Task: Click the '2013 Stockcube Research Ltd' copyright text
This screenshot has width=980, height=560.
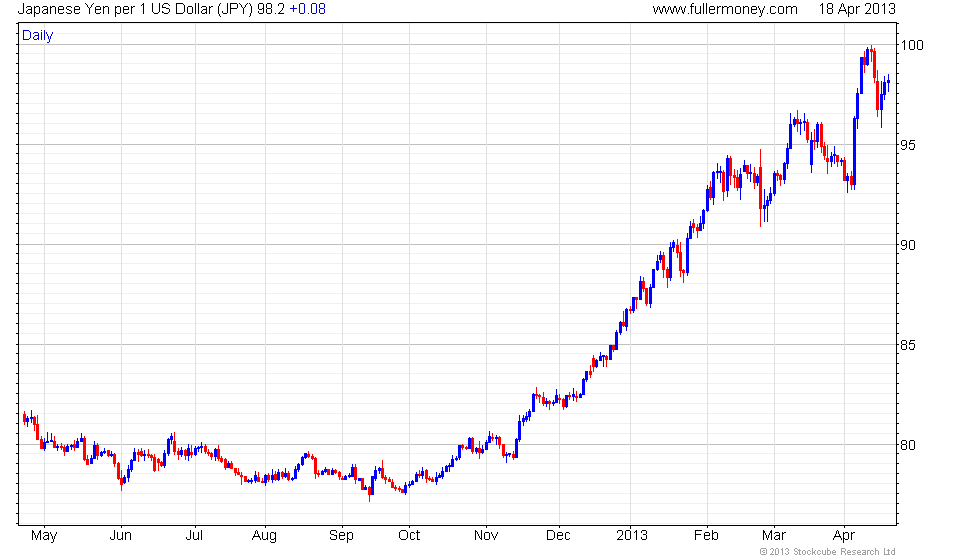Action: coord(827,552)
